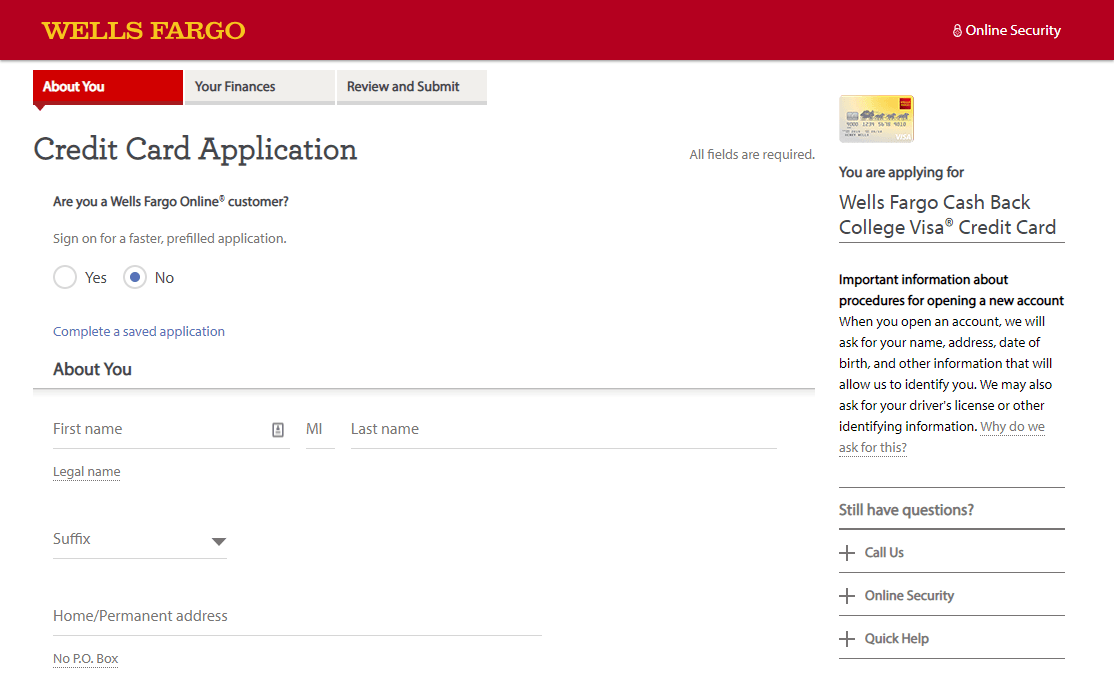Image resolution: width=1114 pixels, height=696 pixels.
Task: Click the plus icon beside Quick Help
Action: click(x=847, y=639)
